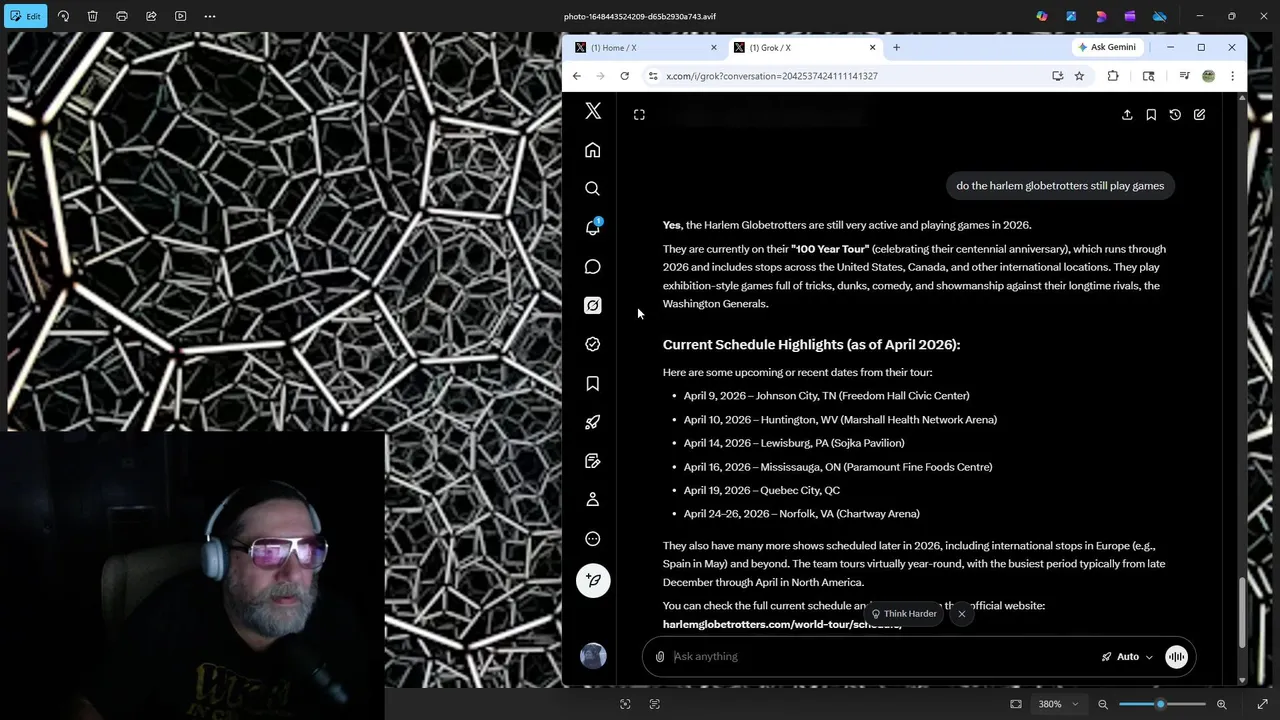Attach a file with the paperclip
The image size is (1280, 720).
660,657
